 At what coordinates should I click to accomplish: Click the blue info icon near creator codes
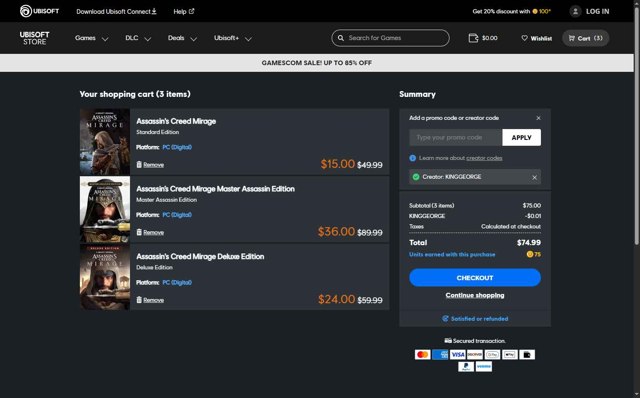click(413, 158)
